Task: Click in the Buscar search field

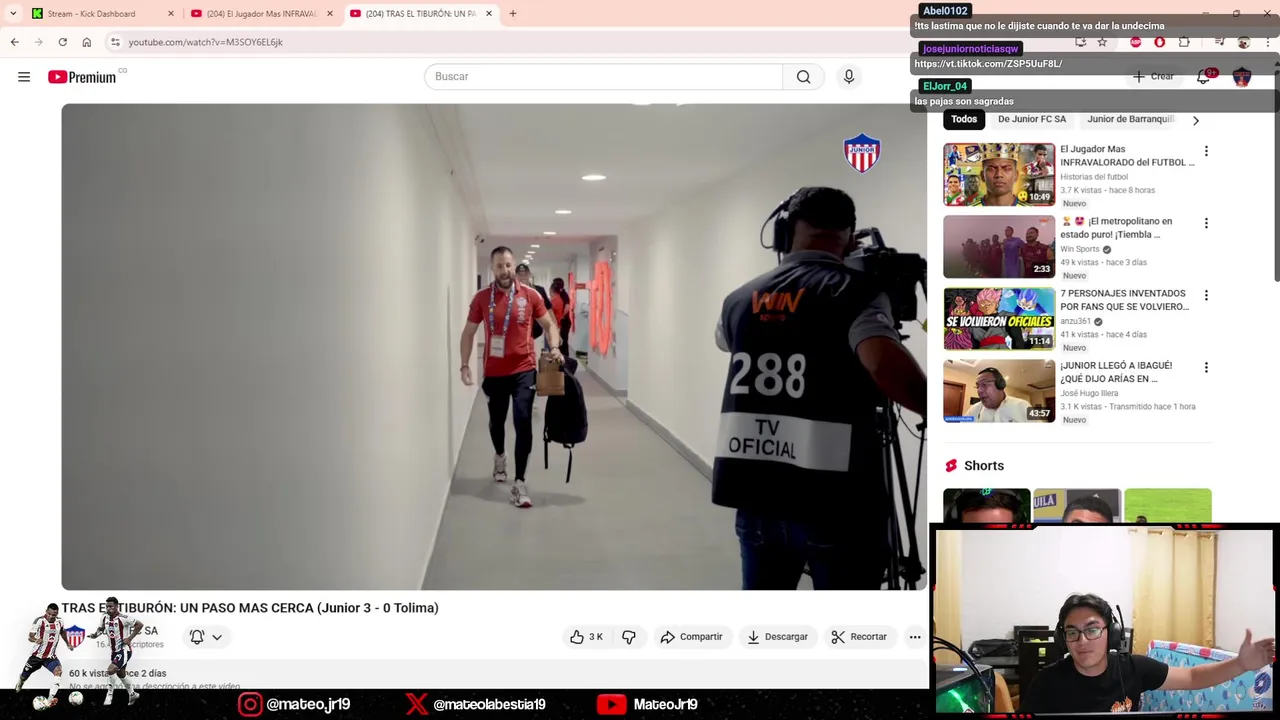Action: coord(603,77)
